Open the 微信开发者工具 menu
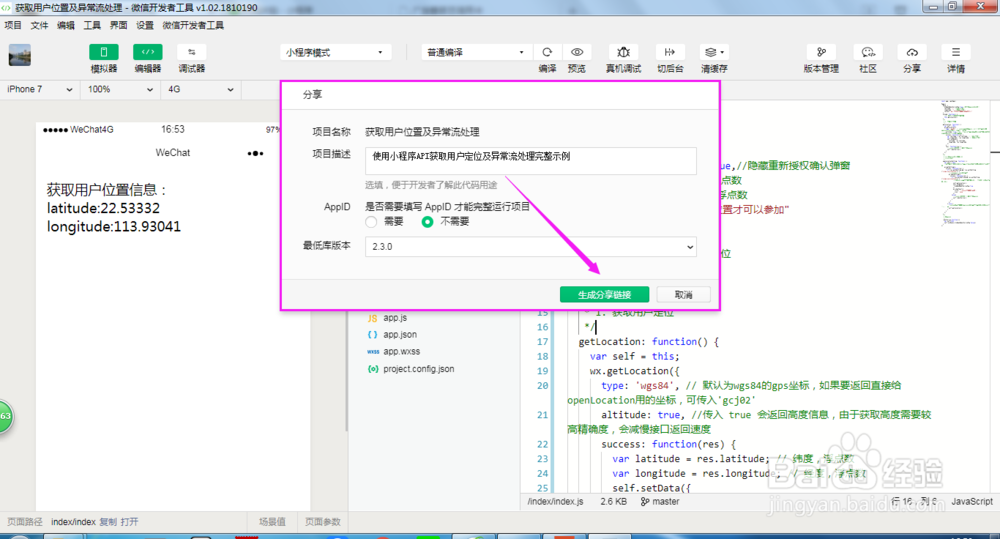 (193, 26)
